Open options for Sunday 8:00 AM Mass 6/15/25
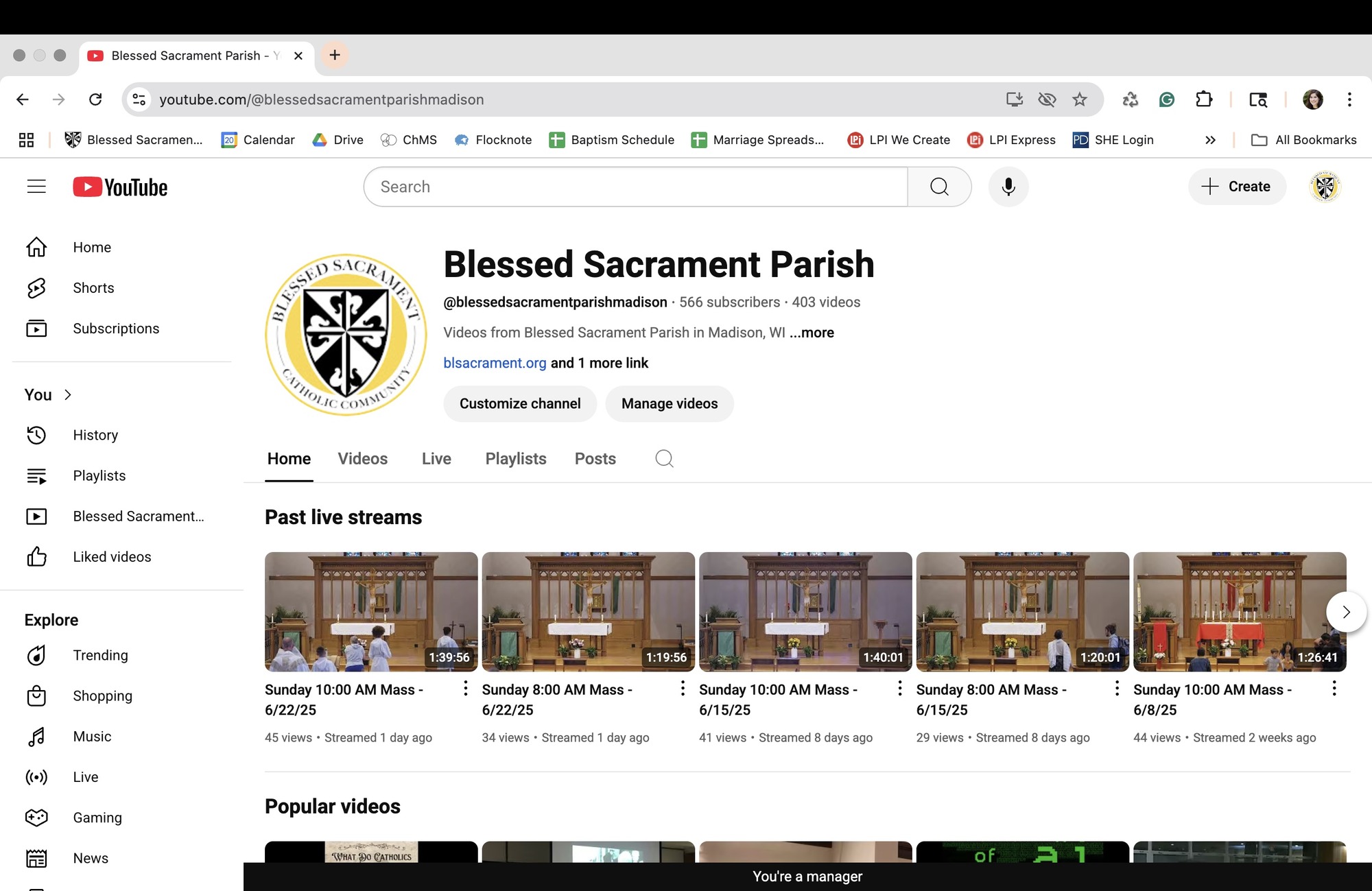The image size is (1372, 891). pos(1117,688)
